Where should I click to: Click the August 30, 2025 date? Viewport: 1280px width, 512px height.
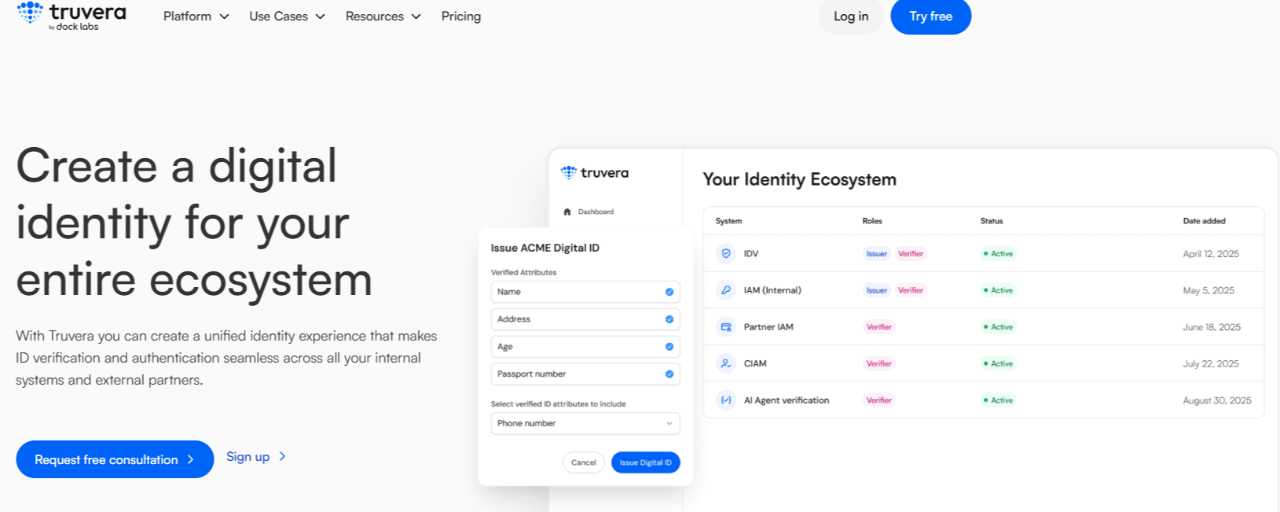point(1217,400)
